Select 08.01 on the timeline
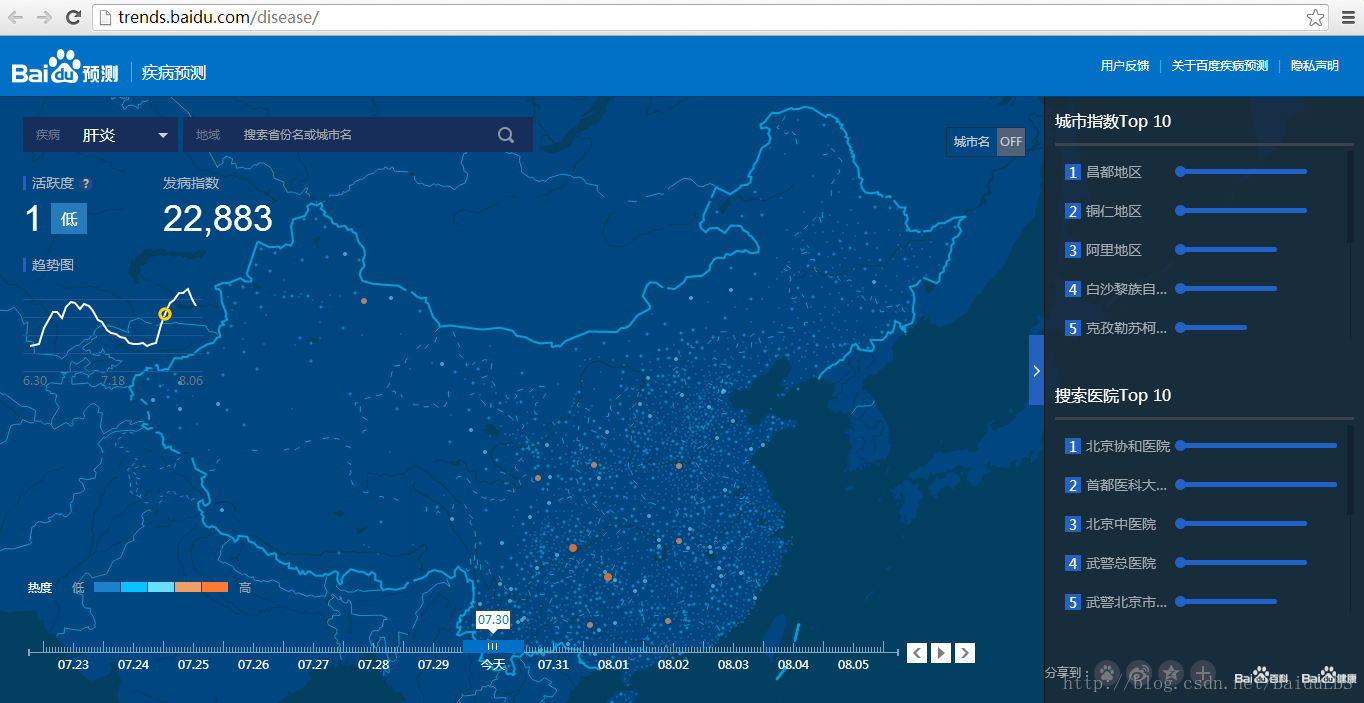This screenshot has height=703, width=1364. tap(613, 665)
